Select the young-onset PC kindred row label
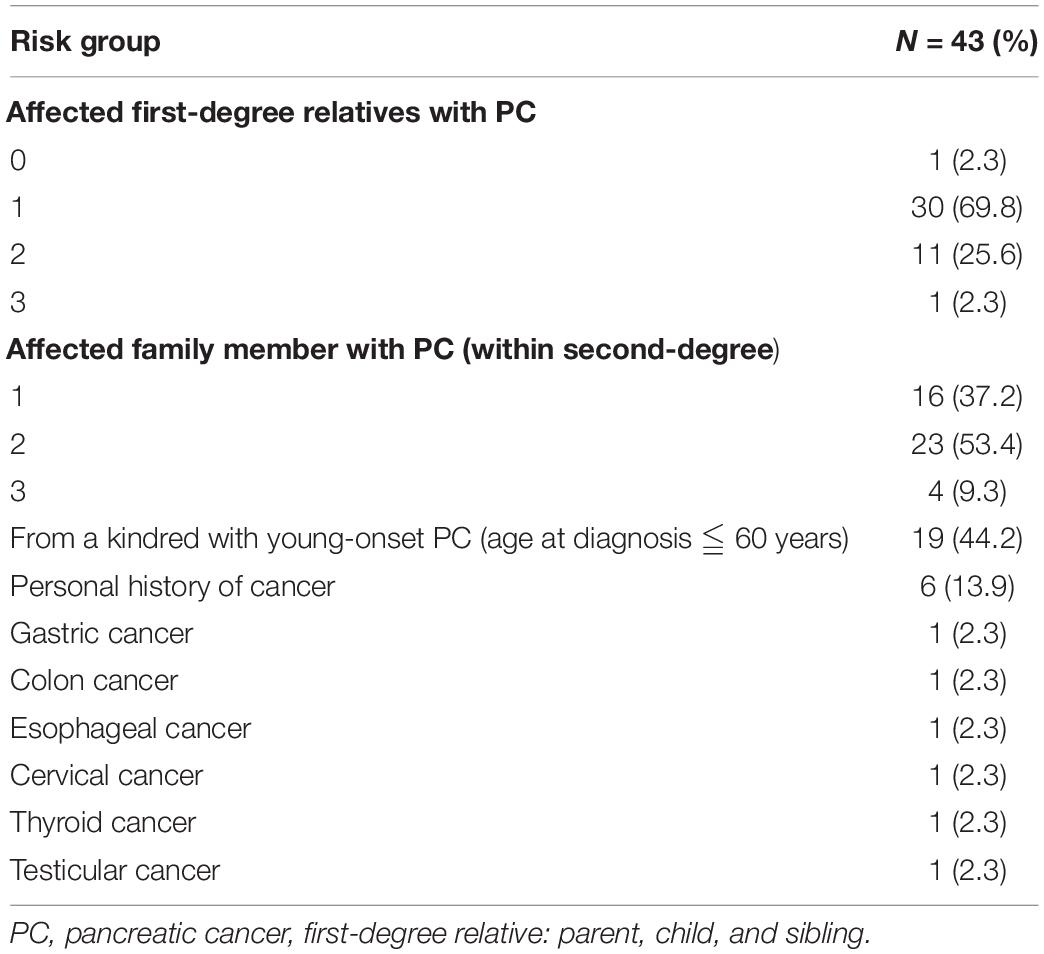 (x=429, y=539)
